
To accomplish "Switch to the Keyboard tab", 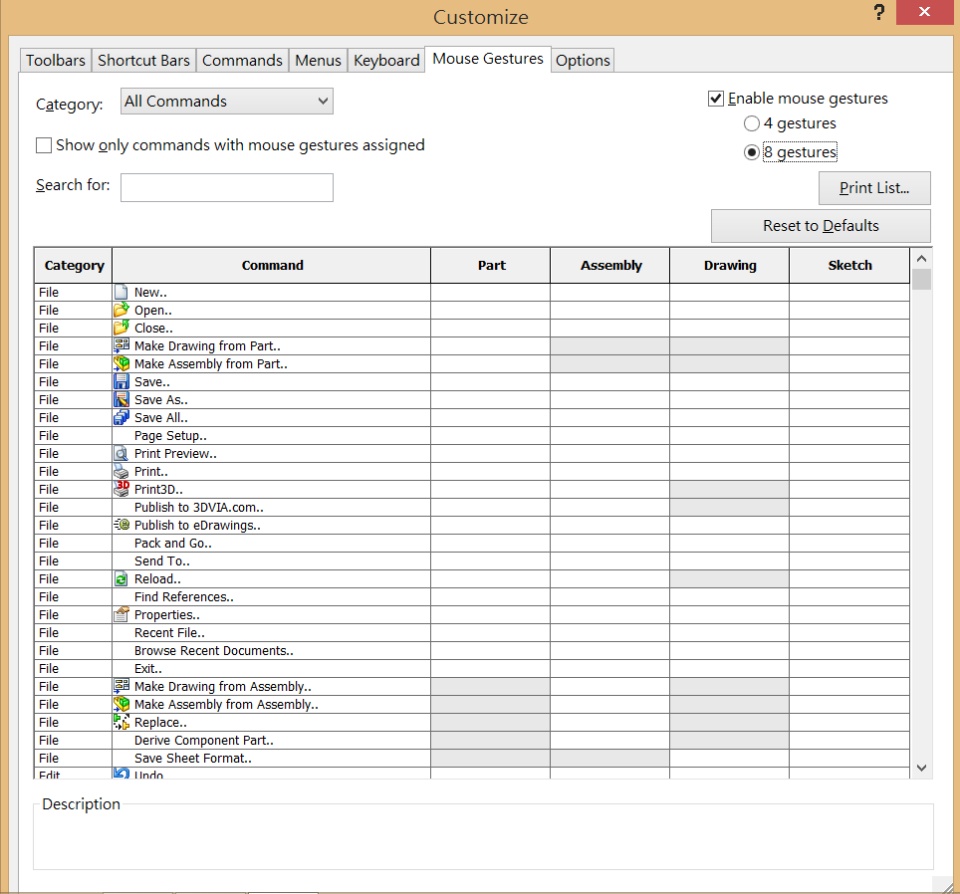I will [x=386, y=60].
